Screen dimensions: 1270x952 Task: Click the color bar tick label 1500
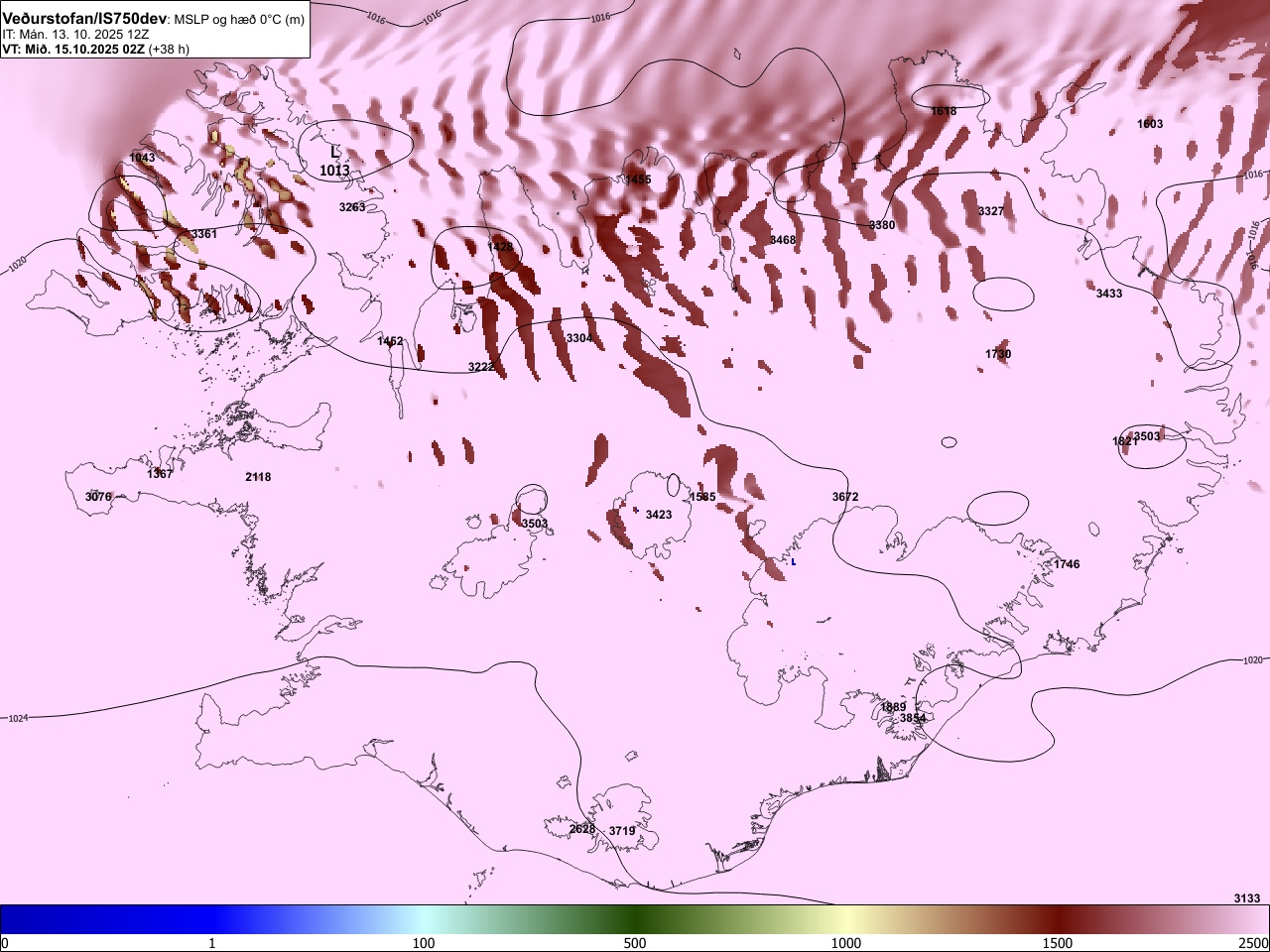point(1058,943)
